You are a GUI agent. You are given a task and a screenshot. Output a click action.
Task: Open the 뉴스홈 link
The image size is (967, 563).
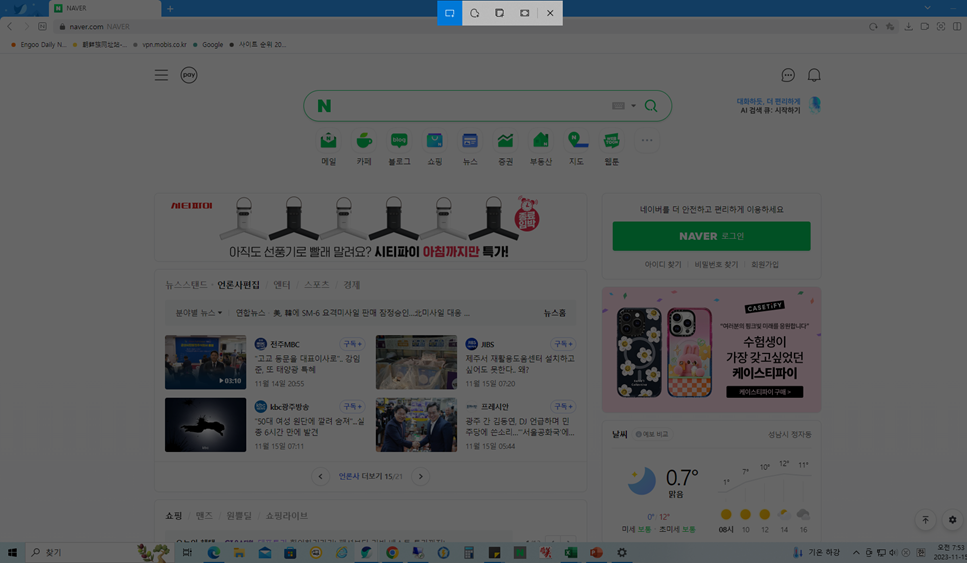[x=554, y=313]
